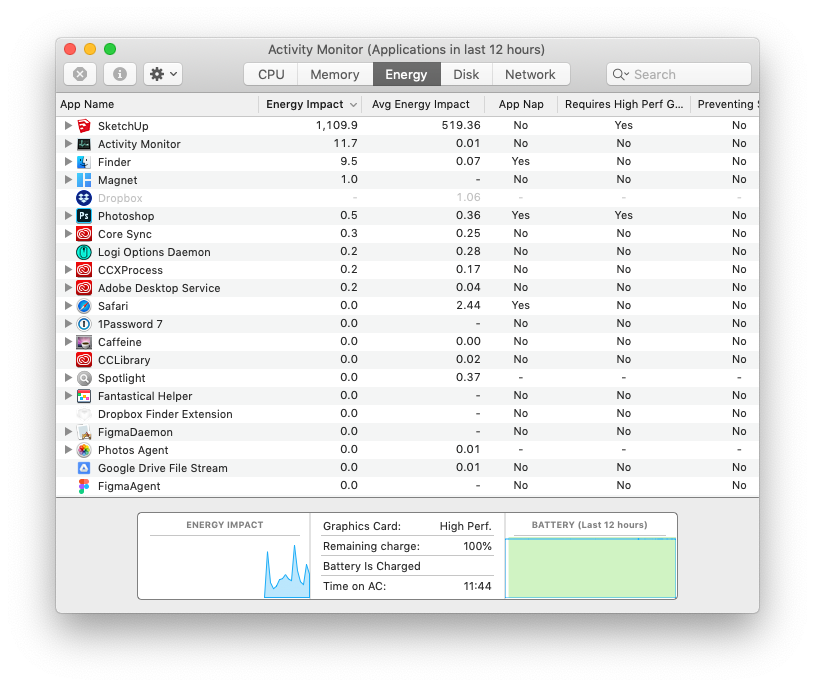This screenshot has width=815, height=687.
Task: Switch to the Network tab
Action: (531, 74)
